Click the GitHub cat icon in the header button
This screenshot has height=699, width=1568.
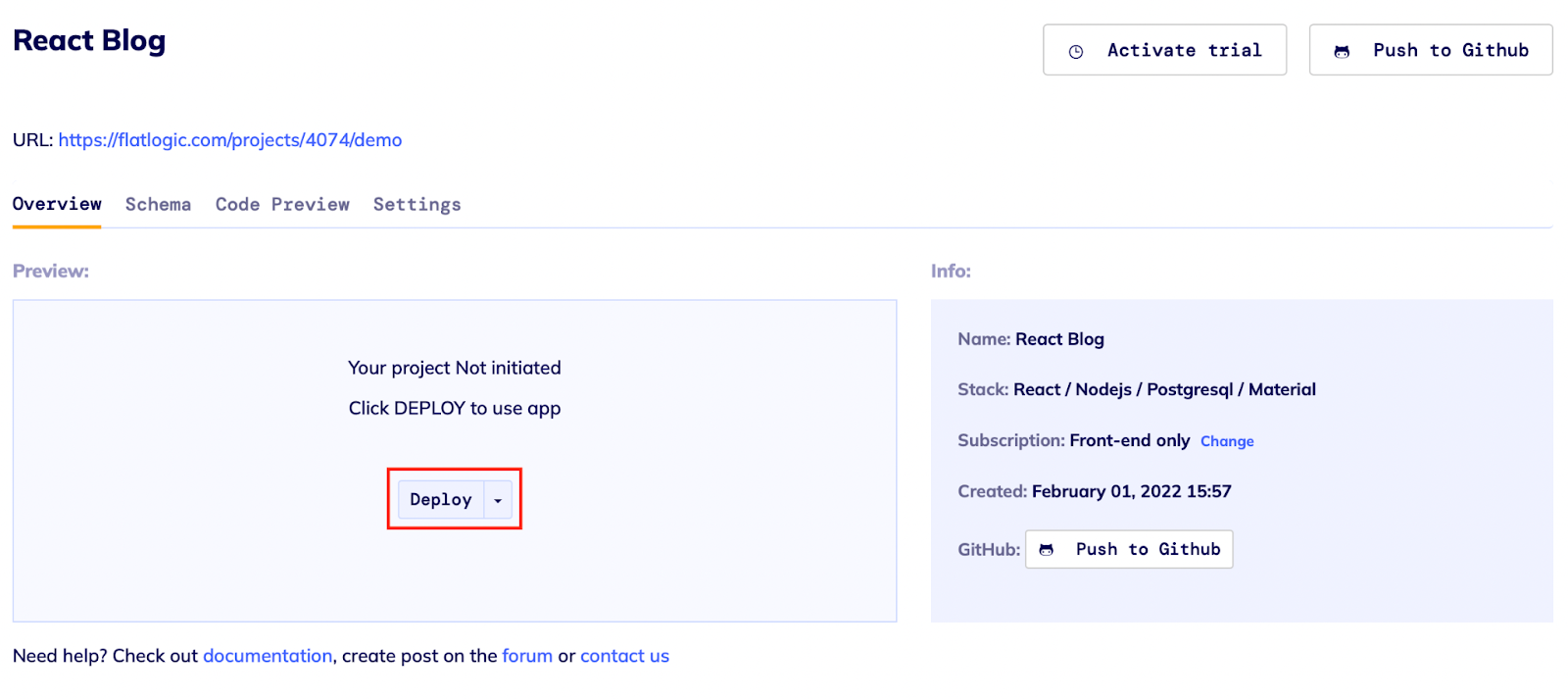click(1342, 52)
